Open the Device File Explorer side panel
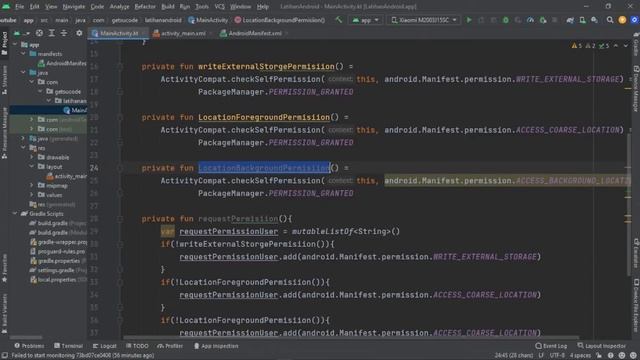Viewport: 640px width, 360px height. click(x=636, y=305)
